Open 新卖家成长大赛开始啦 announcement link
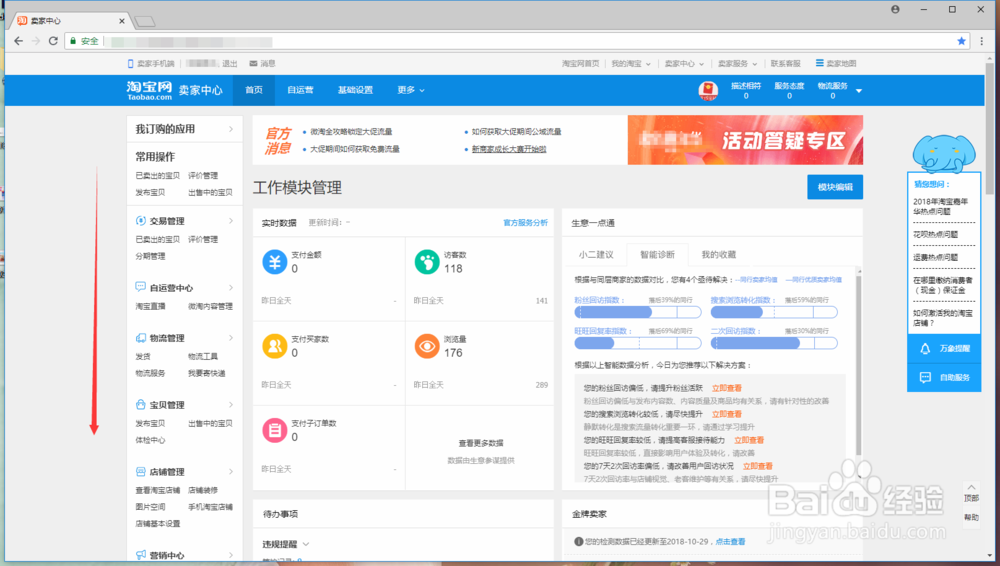1000x566 pixels. (509, 149)
